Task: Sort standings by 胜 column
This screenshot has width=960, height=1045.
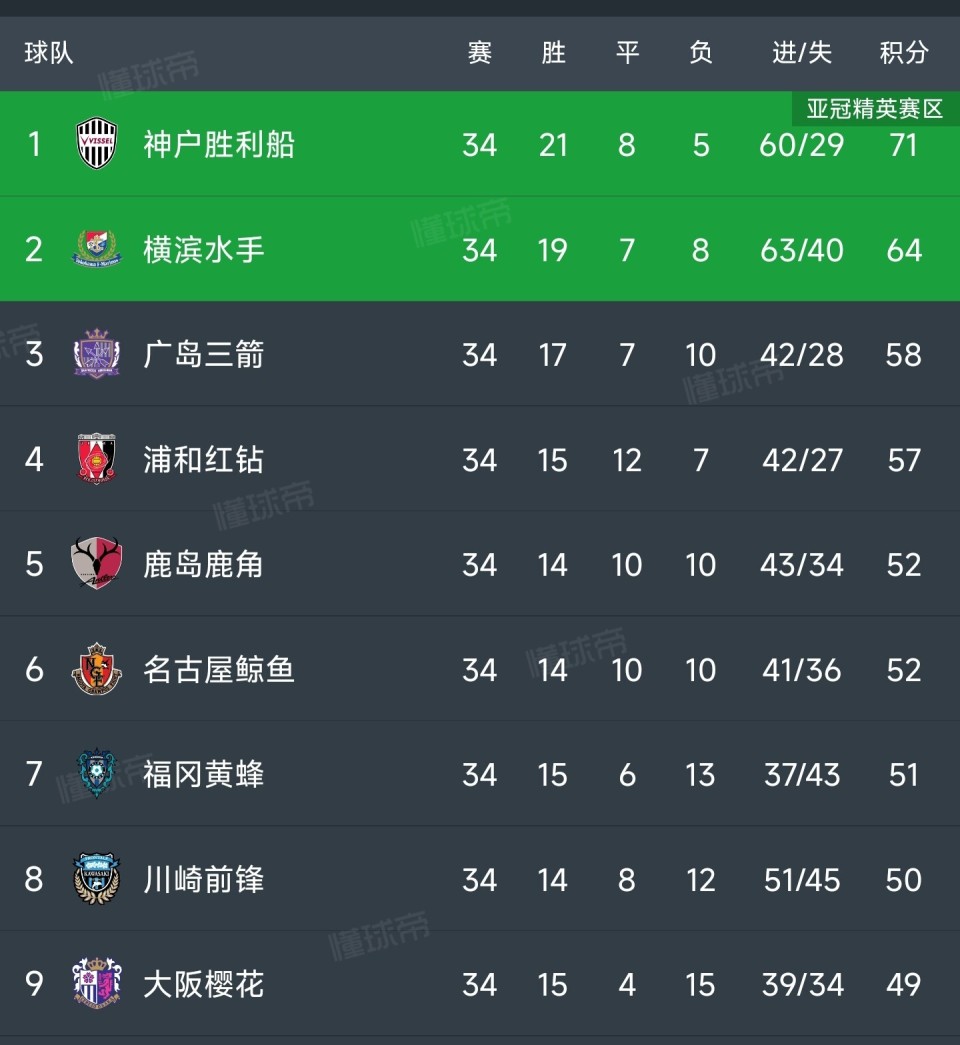Action: (x=553, y=54)
